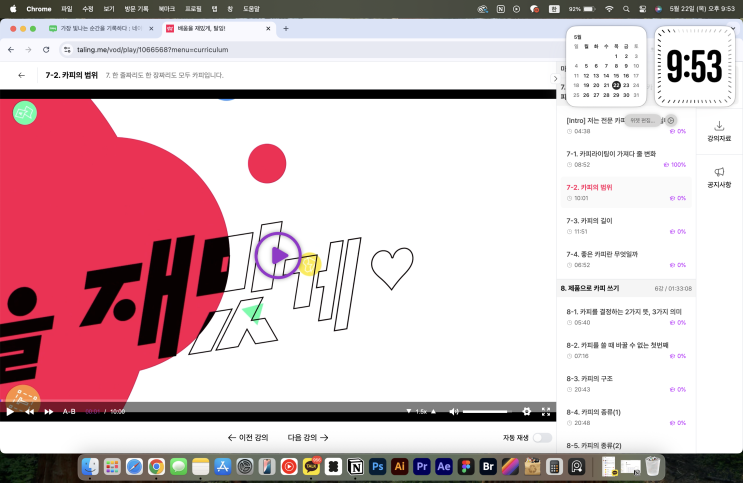Set A-B repeat section in player
Screen dimensions: 743x483
point(69,411)
